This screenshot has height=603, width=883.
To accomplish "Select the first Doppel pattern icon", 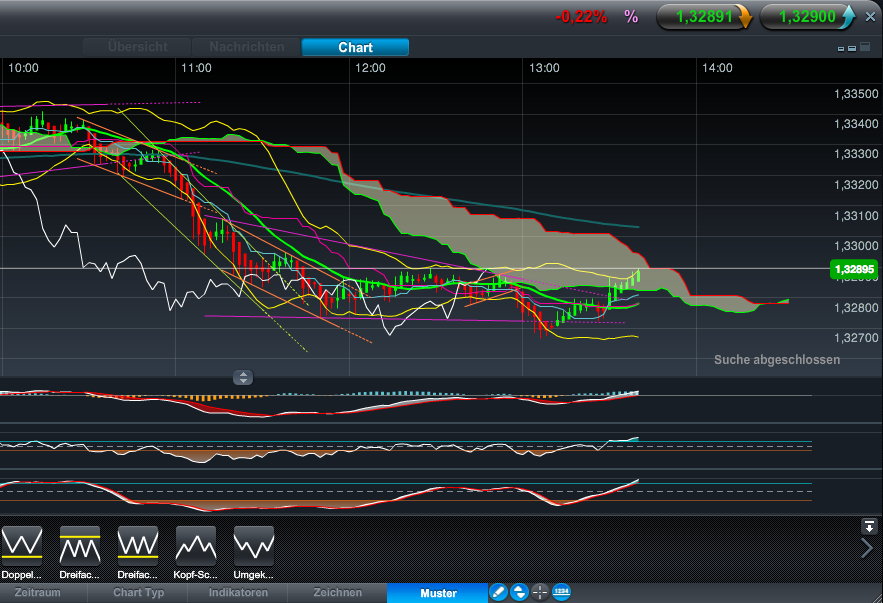I will [x=22, y=545].
